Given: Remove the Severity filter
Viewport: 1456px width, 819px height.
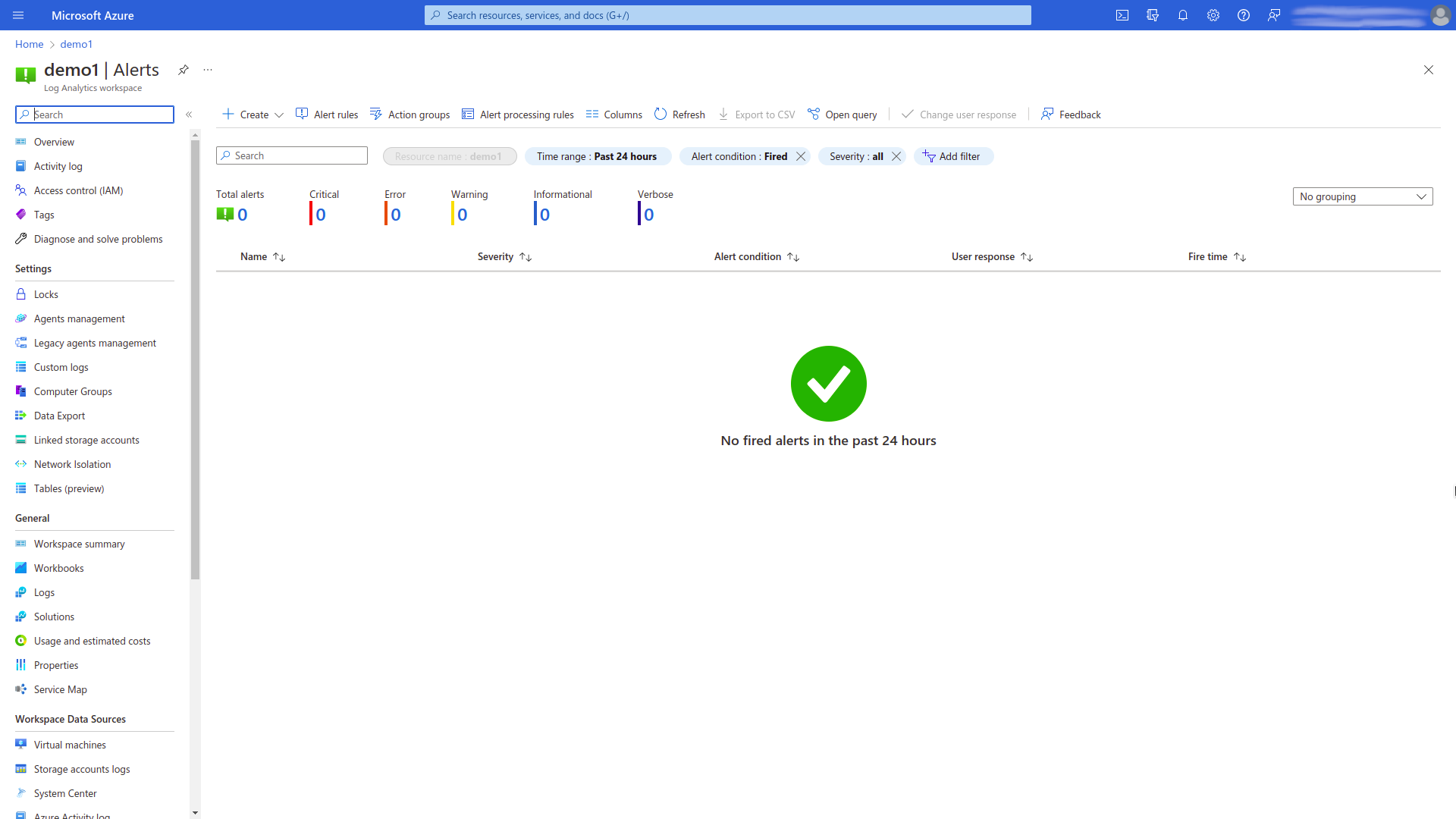Looking at the screenshot, I should (896, 156).
